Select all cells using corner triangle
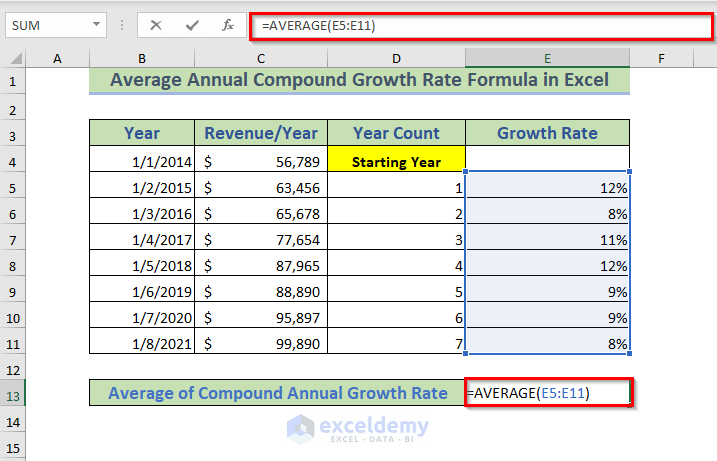Screen dimensions: 717x461 (x=15, y=59)
